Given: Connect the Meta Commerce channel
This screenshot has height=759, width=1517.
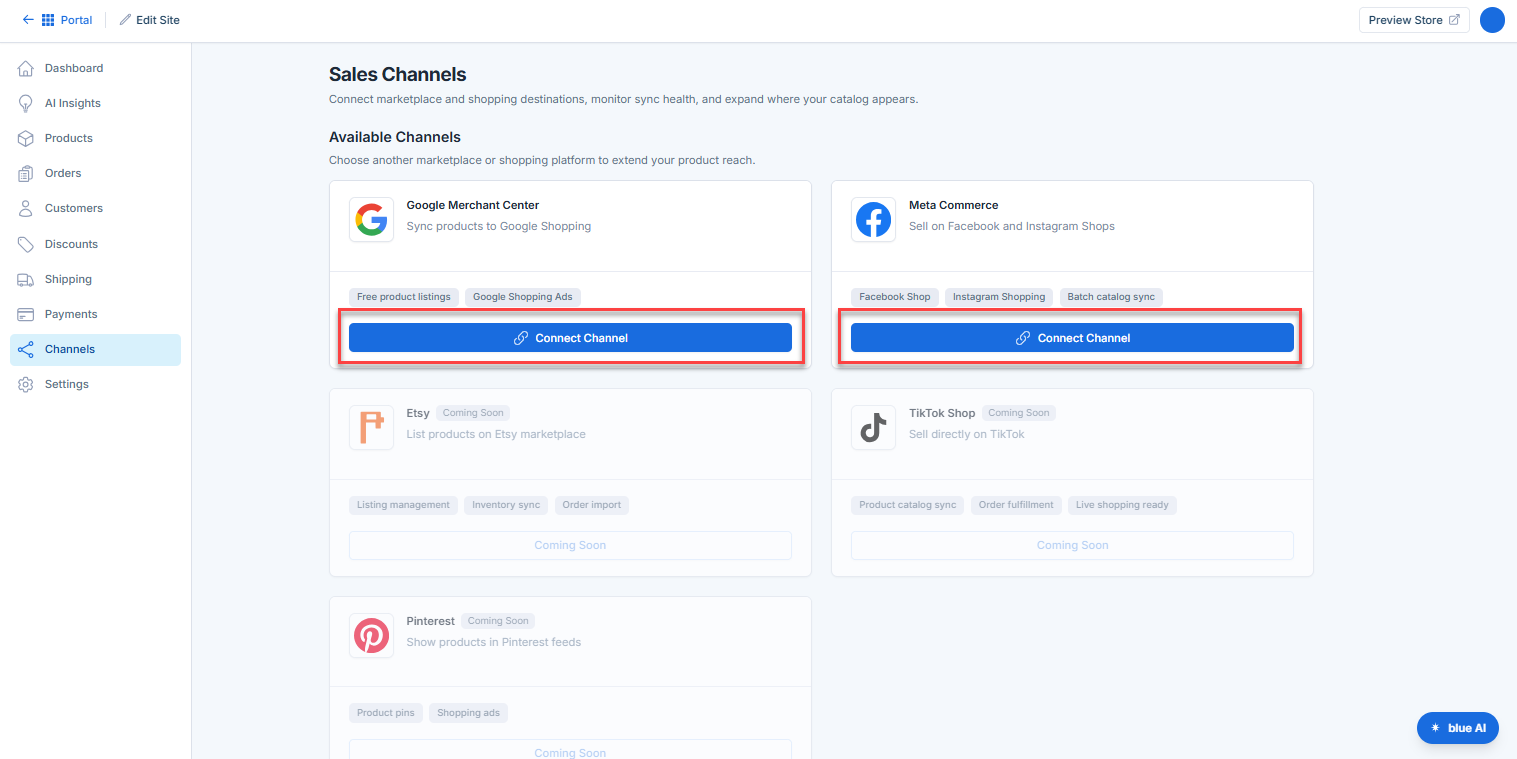Looking at the screenshot, I should (1072, 338).
